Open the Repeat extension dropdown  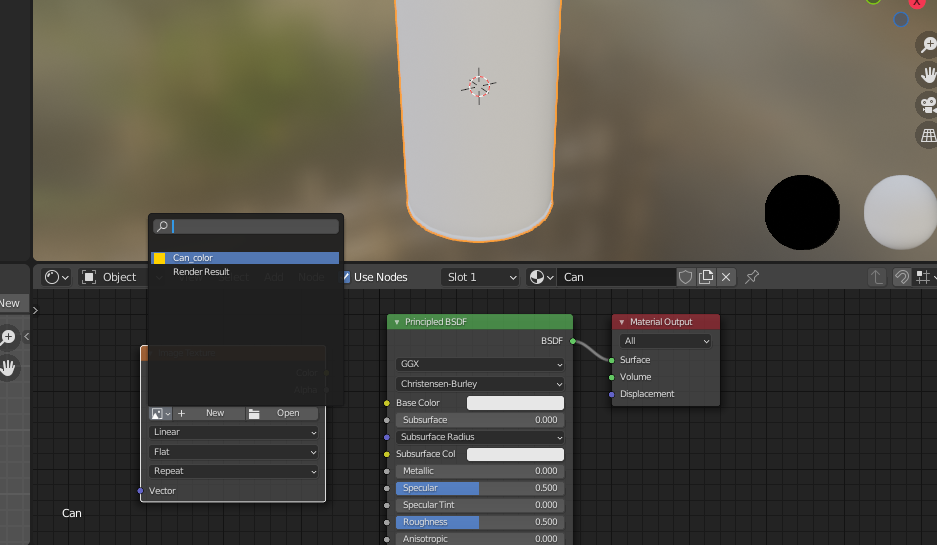point(233,471)
